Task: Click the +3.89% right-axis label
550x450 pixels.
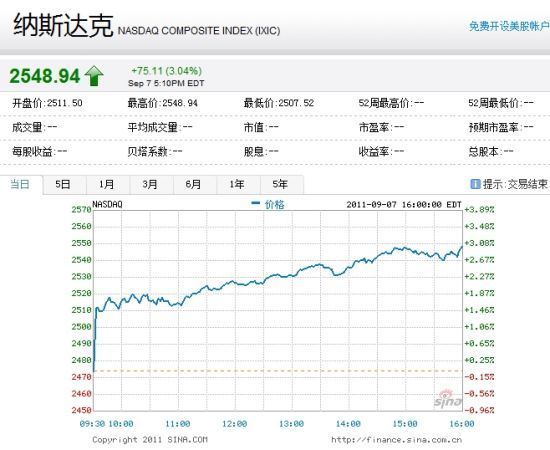Action: [479, 210]
